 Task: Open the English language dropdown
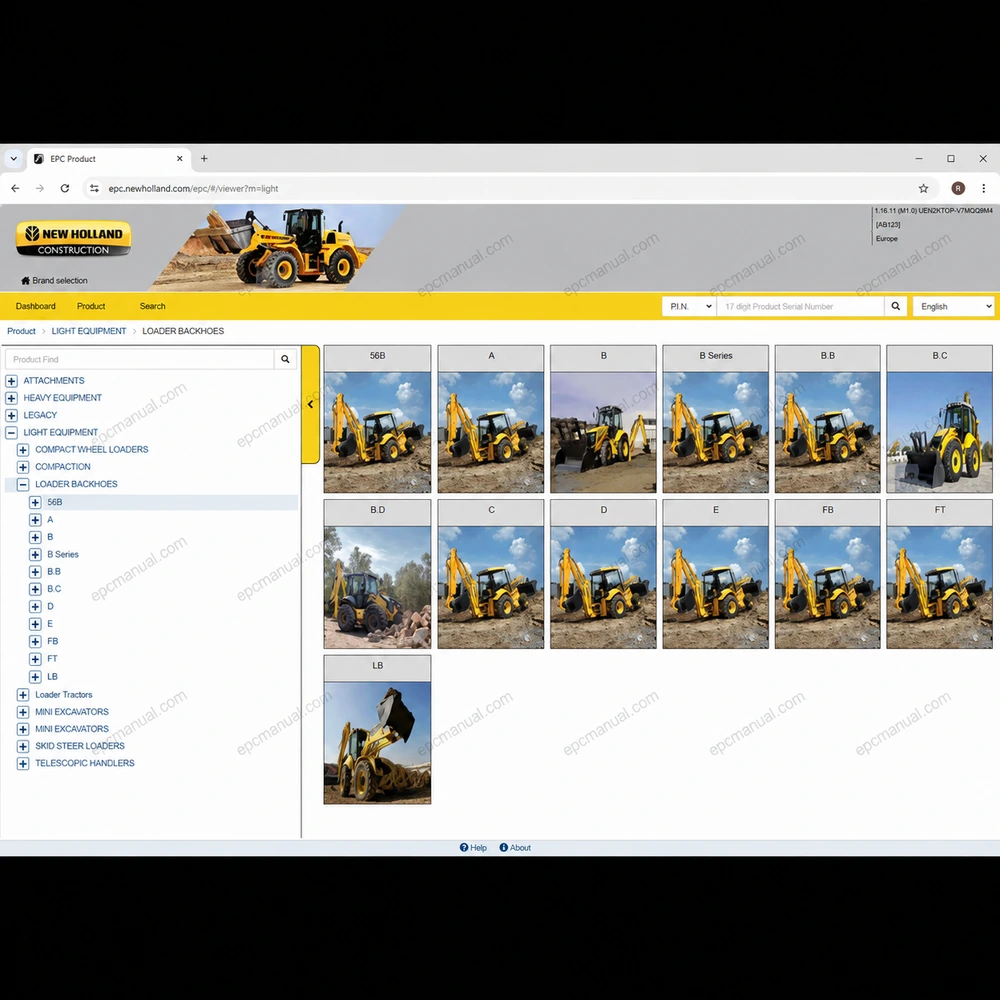[x=953, y=306]
